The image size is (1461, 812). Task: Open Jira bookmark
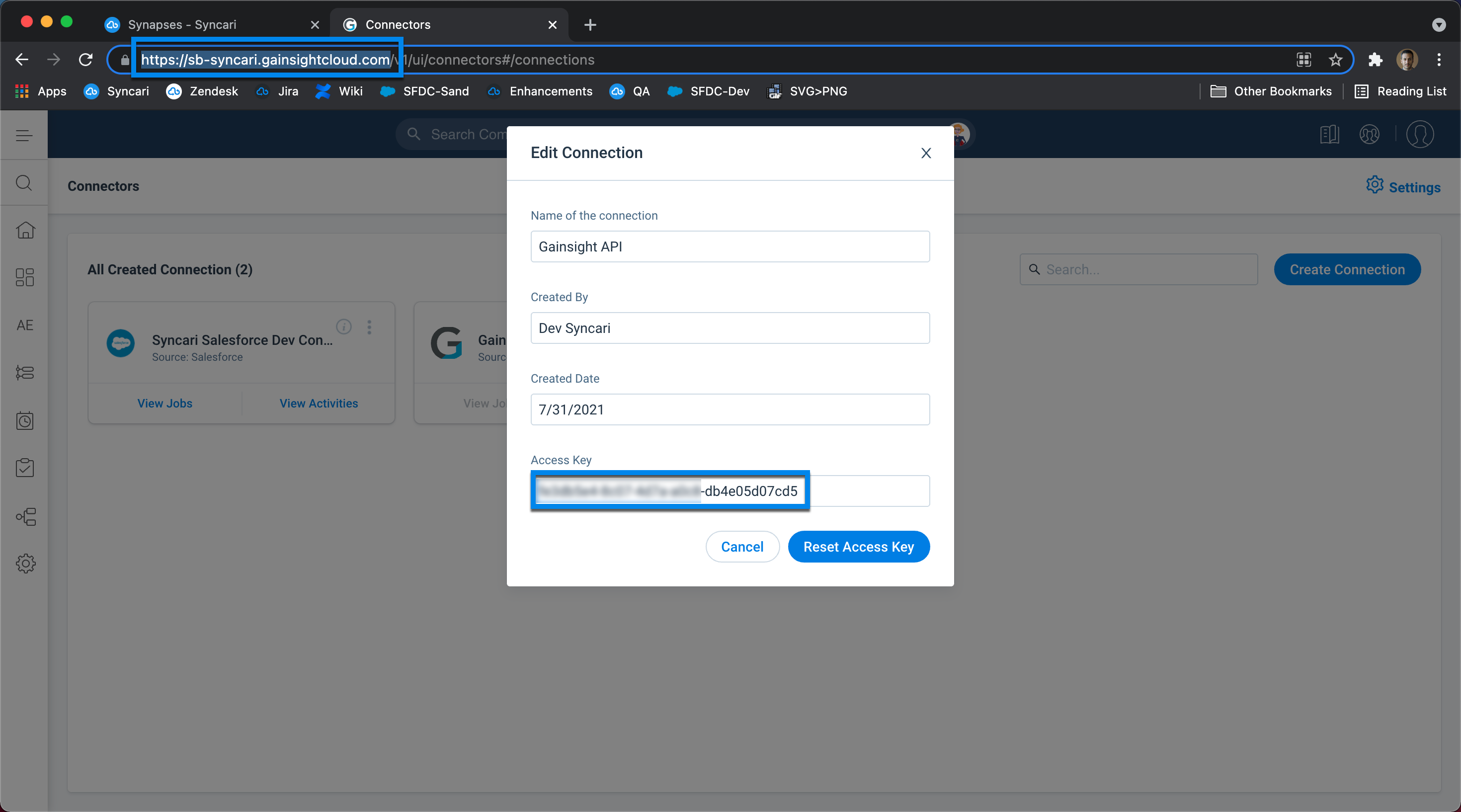[x=277, y=91]
